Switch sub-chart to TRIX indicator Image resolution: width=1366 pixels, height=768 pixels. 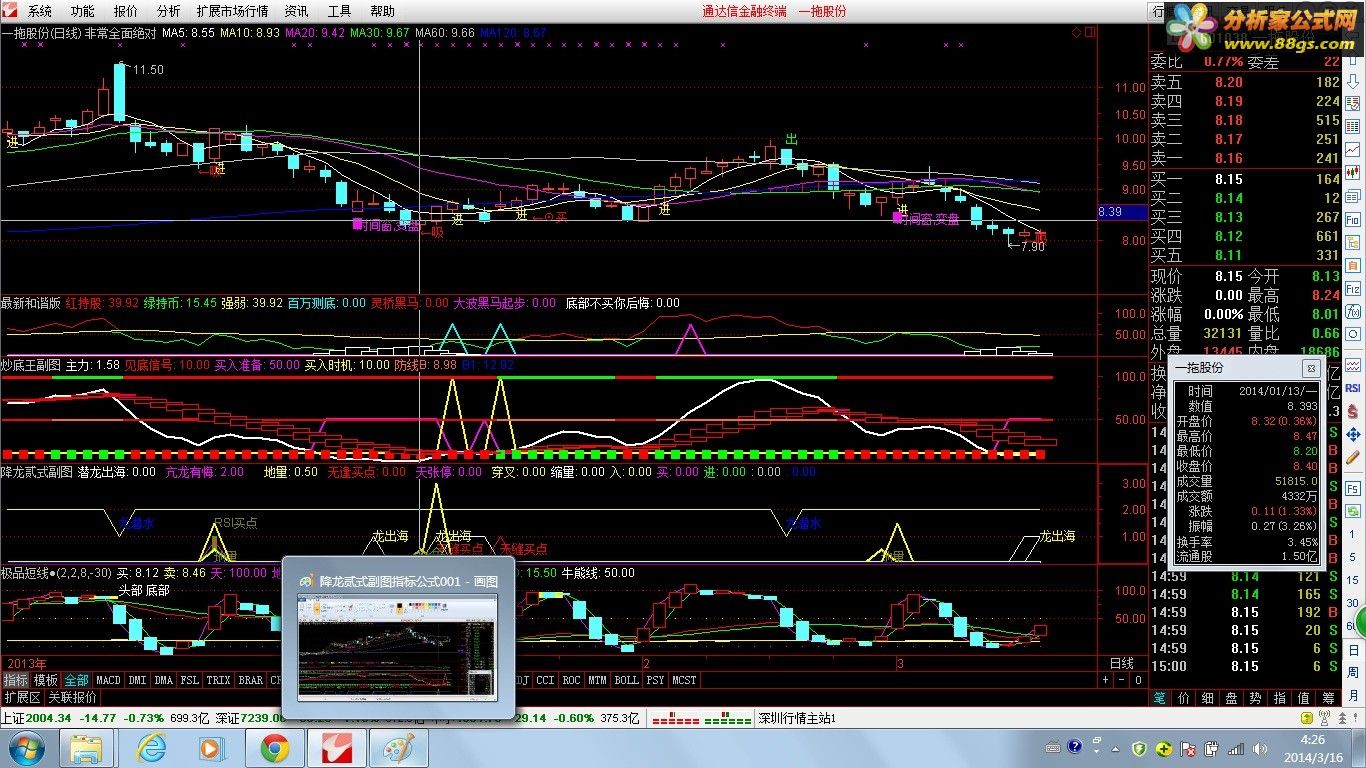[x=218, y=680]
